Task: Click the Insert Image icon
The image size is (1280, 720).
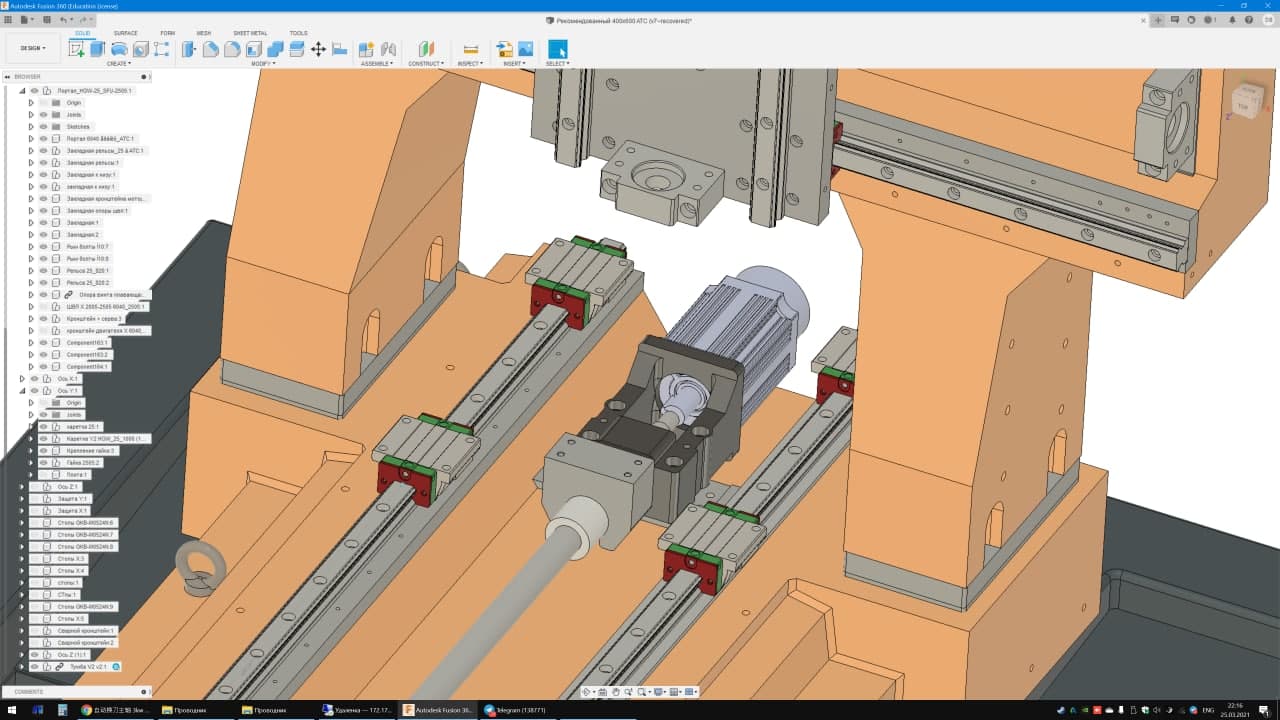Action: tap(524, 49)
